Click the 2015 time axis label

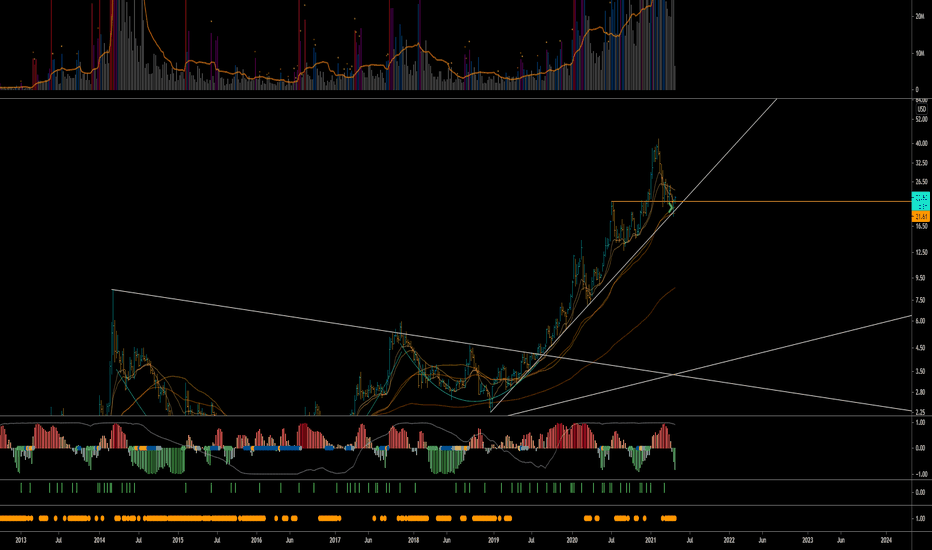coord(178,540)
